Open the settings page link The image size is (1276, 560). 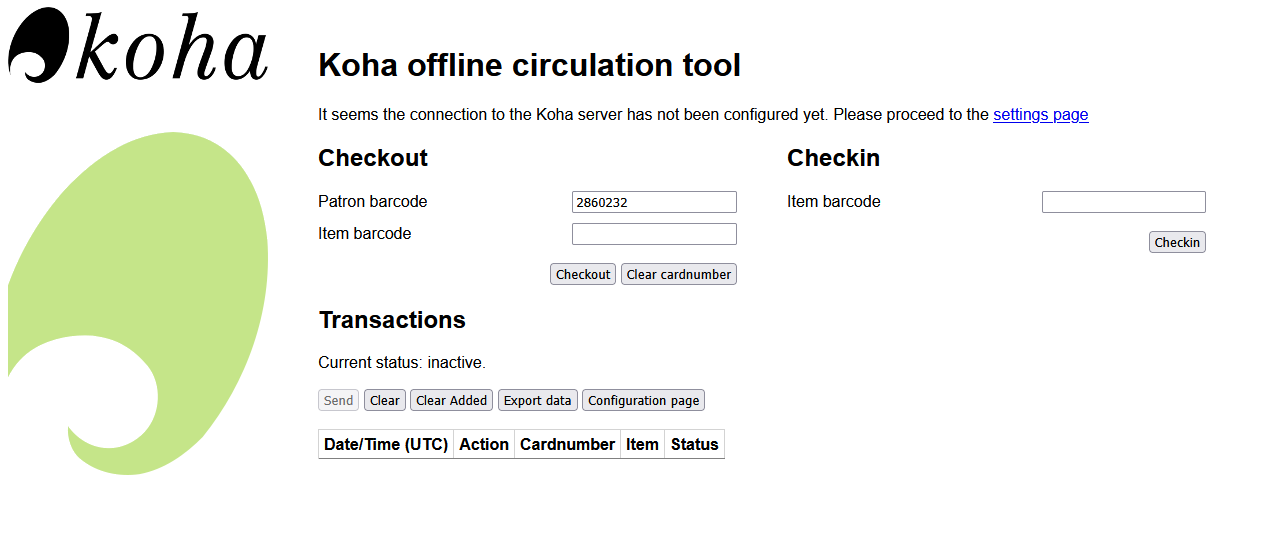click(1040, 114)
